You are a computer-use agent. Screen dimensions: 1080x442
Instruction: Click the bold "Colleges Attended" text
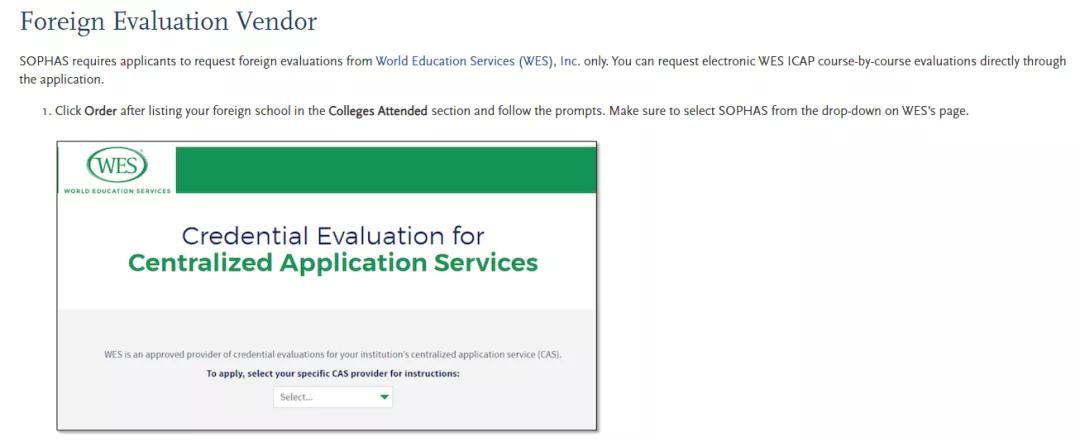pos(377,110)
